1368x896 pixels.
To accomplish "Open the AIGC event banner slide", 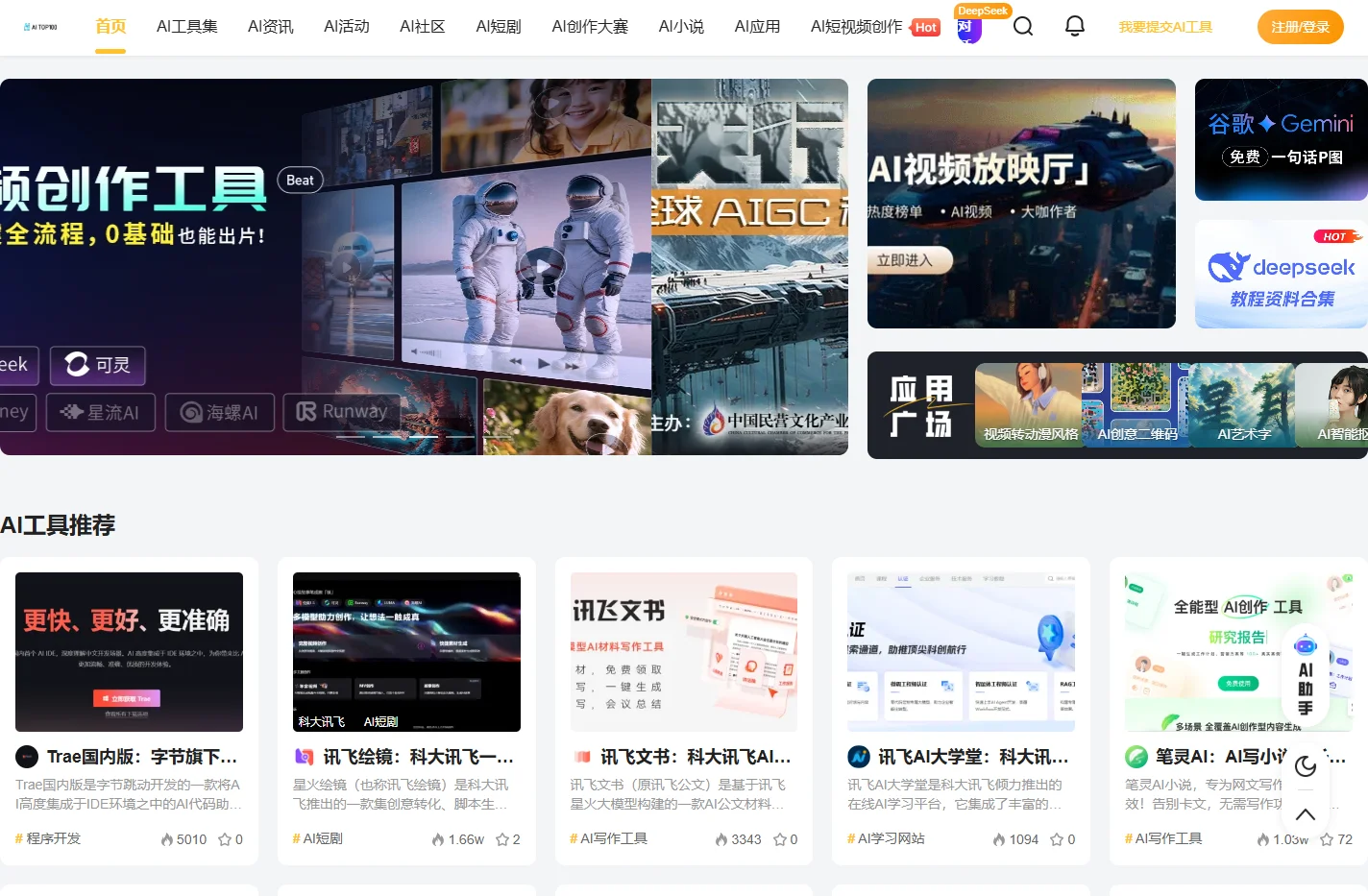I will tap(749, 267).
